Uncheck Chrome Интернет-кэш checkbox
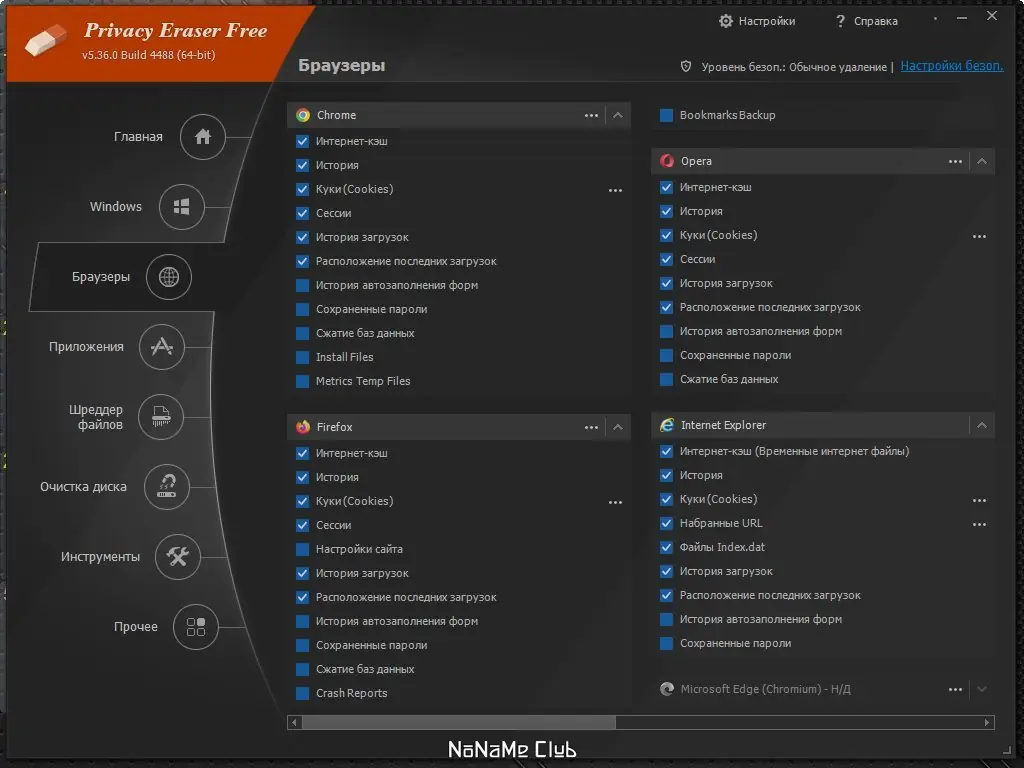The width and height of the screenshot is (1024, 768). click(303, 141)
